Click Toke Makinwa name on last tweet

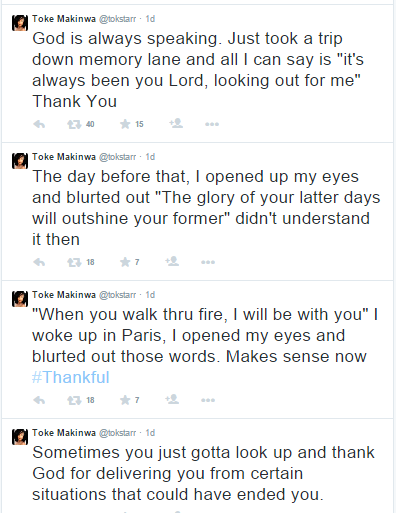(x=64, y=433)
